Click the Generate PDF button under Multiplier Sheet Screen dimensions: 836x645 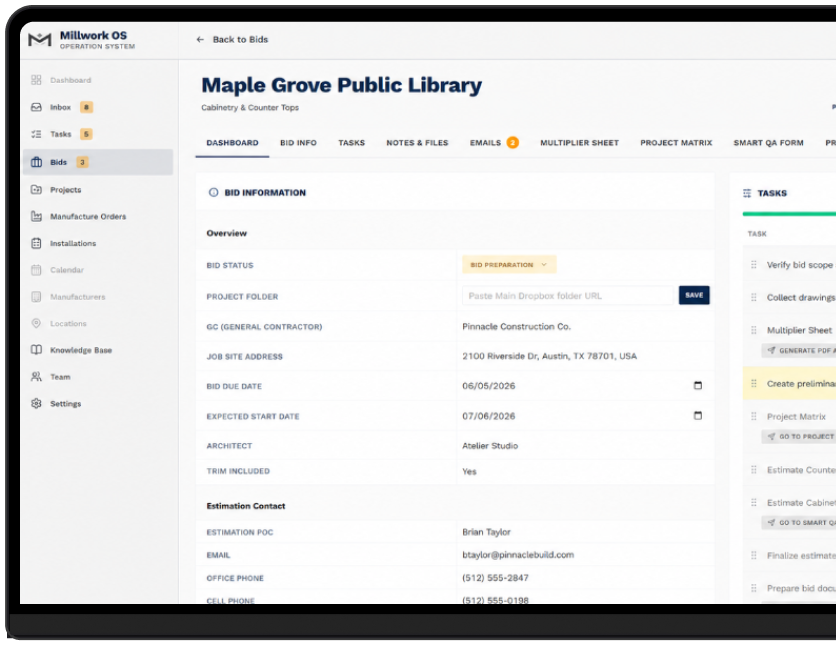click(x=799, y=350)
